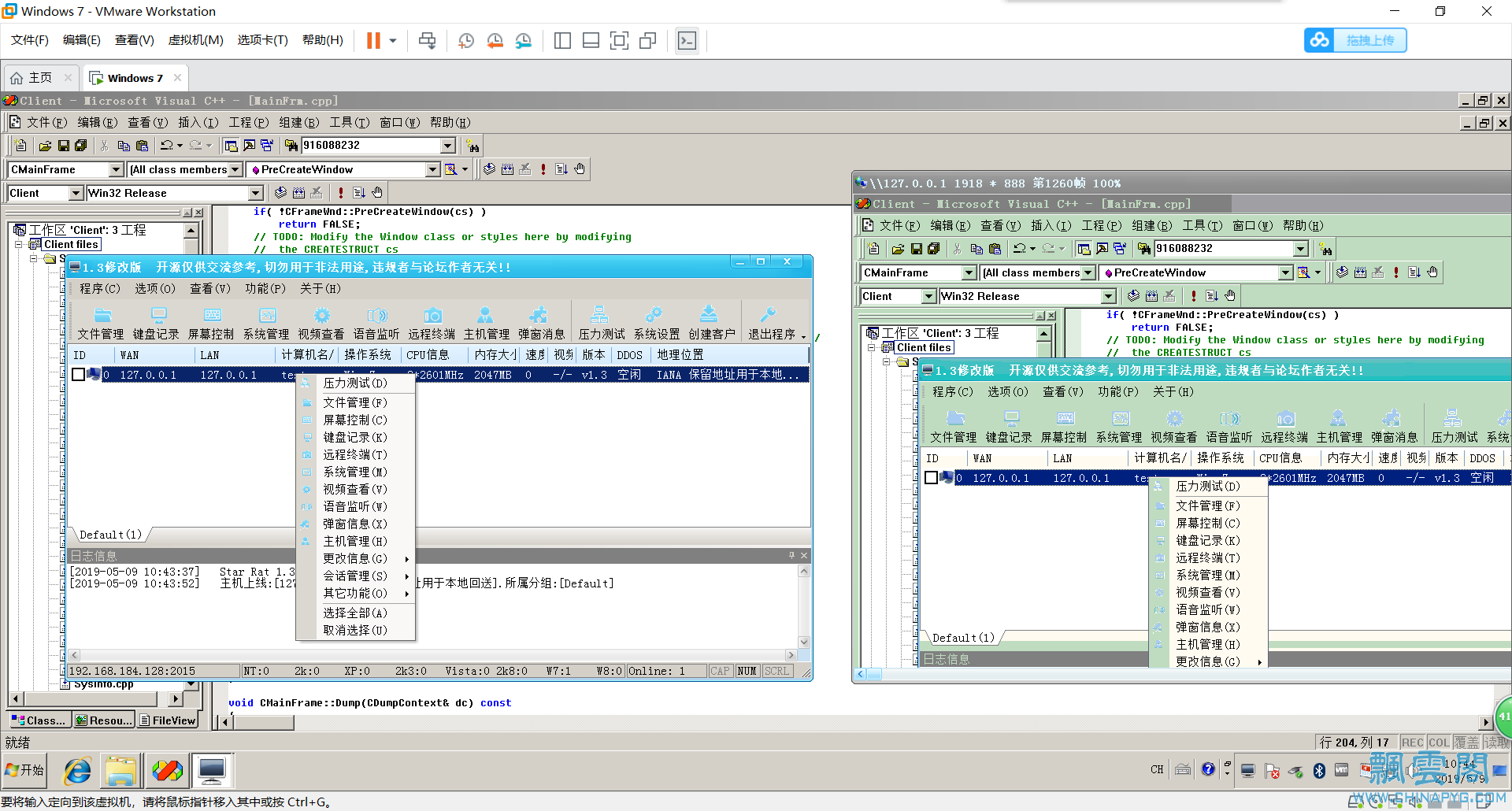Click New Text File icon in Visual C++ toolbar
Viewport: 1512px width, 811px height.
21,146
